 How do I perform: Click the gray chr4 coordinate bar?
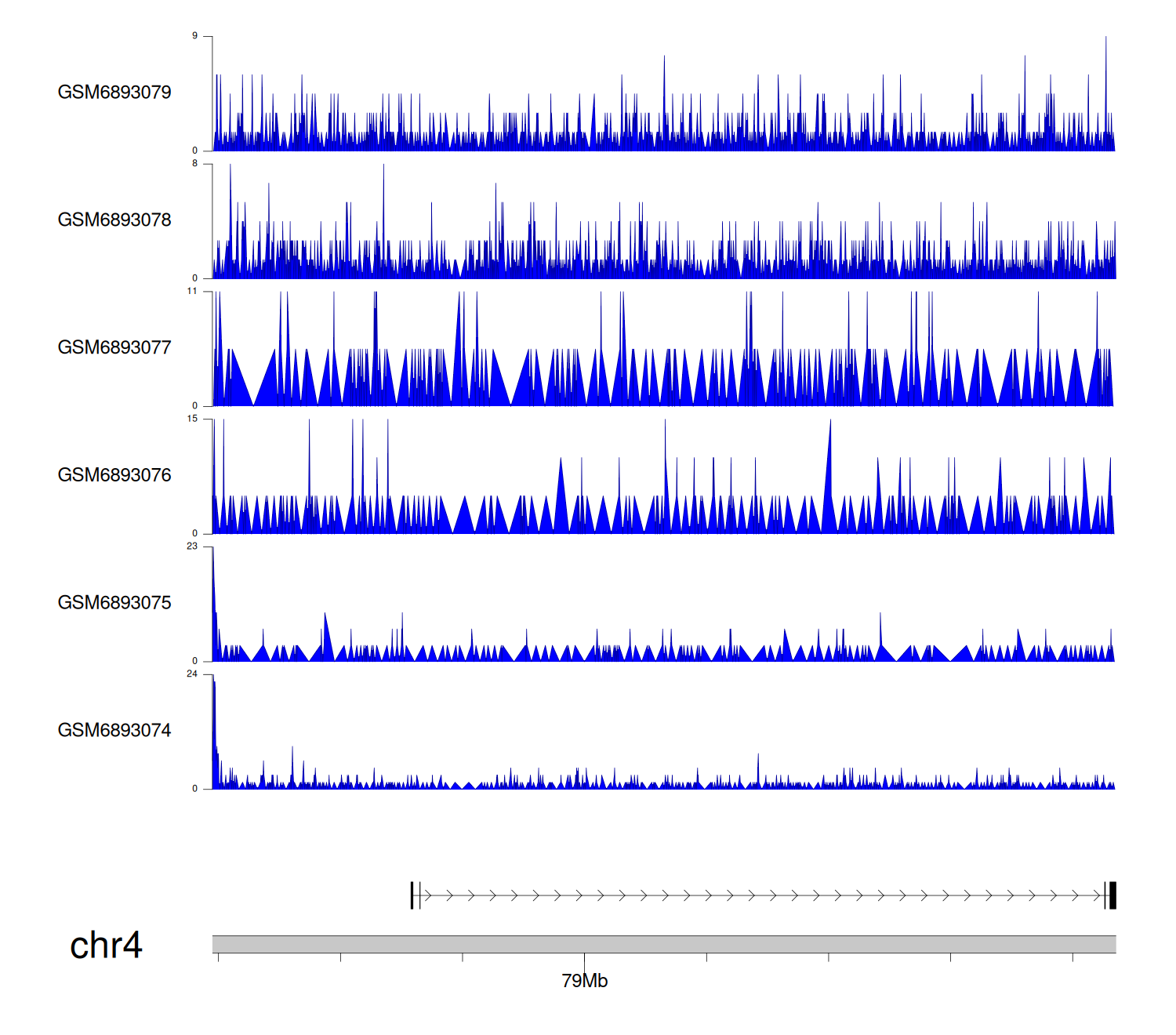pos(663,944)
